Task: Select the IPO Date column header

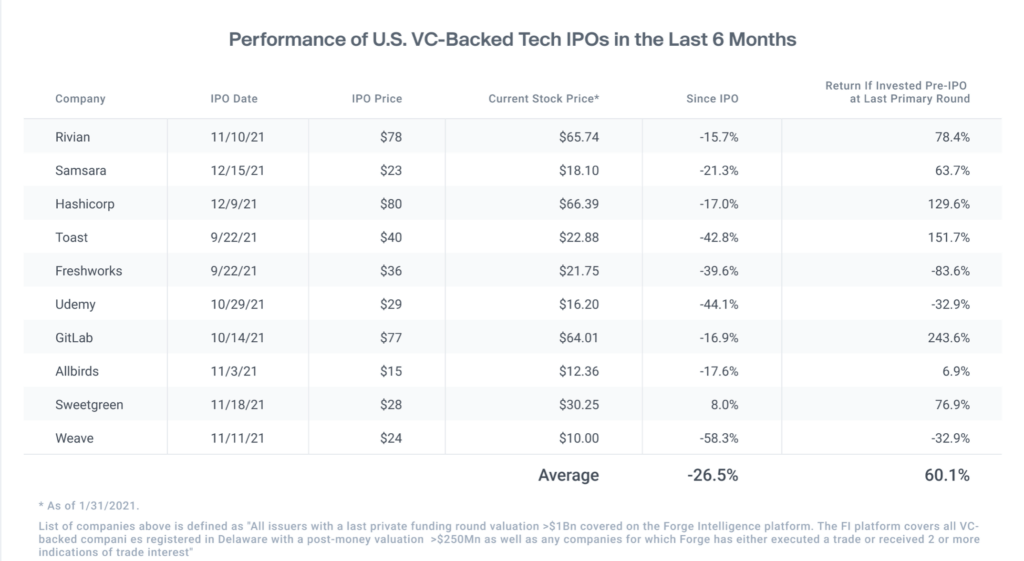Action: coord(234,99)
